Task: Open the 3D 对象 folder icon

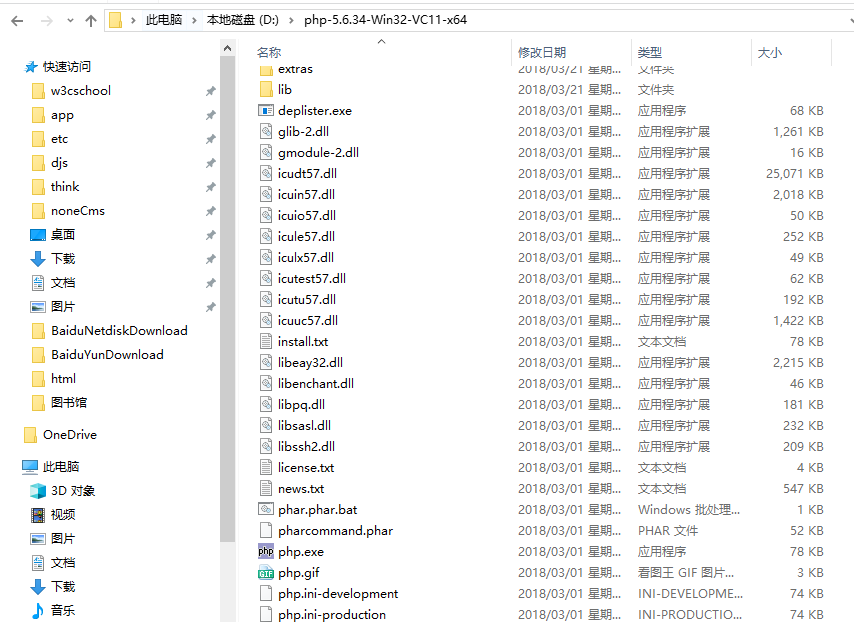Action: (38, 491)
